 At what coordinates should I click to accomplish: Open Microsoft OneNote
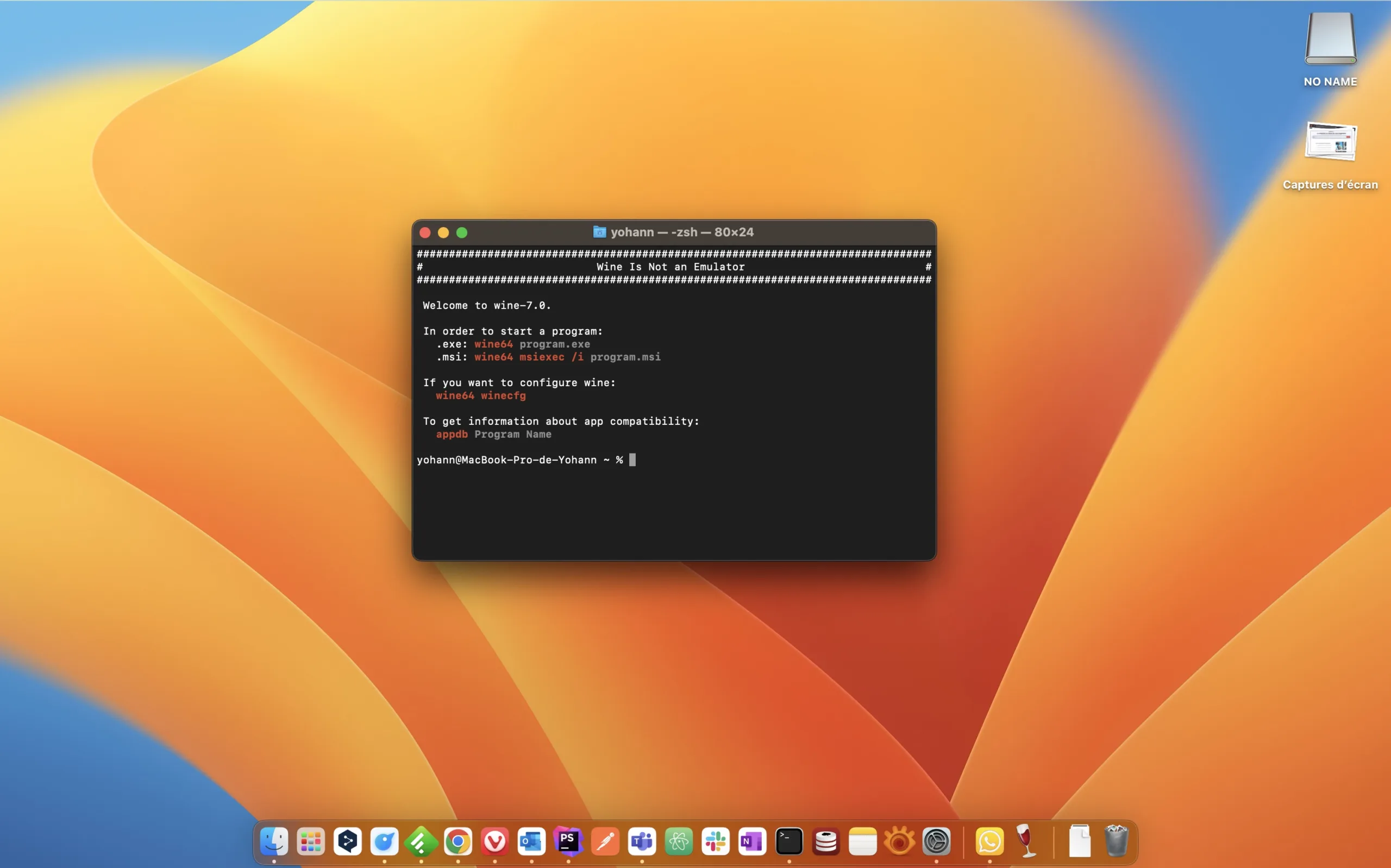tap(752, 841)
